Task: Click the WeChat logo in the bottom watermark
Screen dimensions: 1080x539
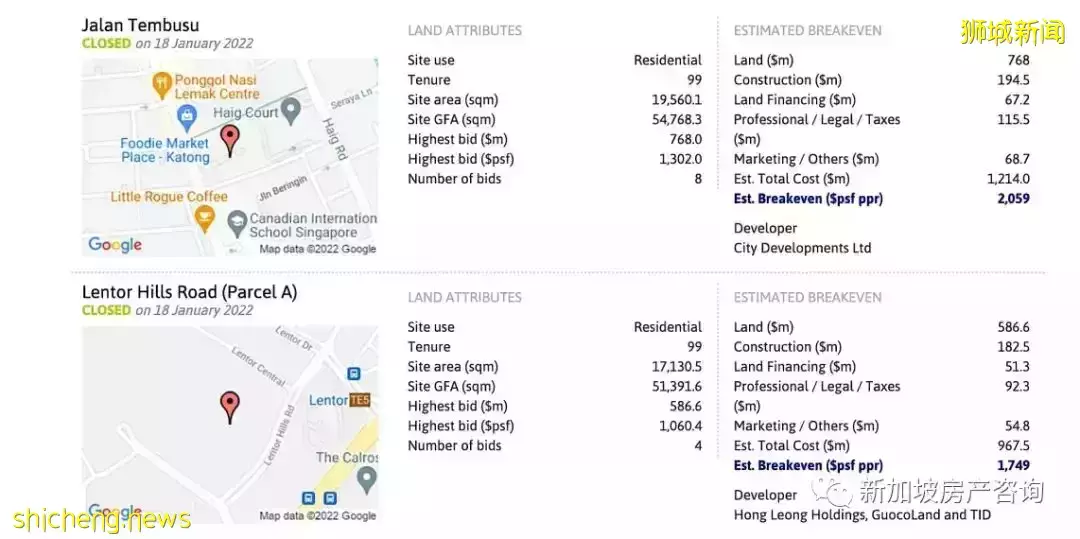Action: [828, 491]
